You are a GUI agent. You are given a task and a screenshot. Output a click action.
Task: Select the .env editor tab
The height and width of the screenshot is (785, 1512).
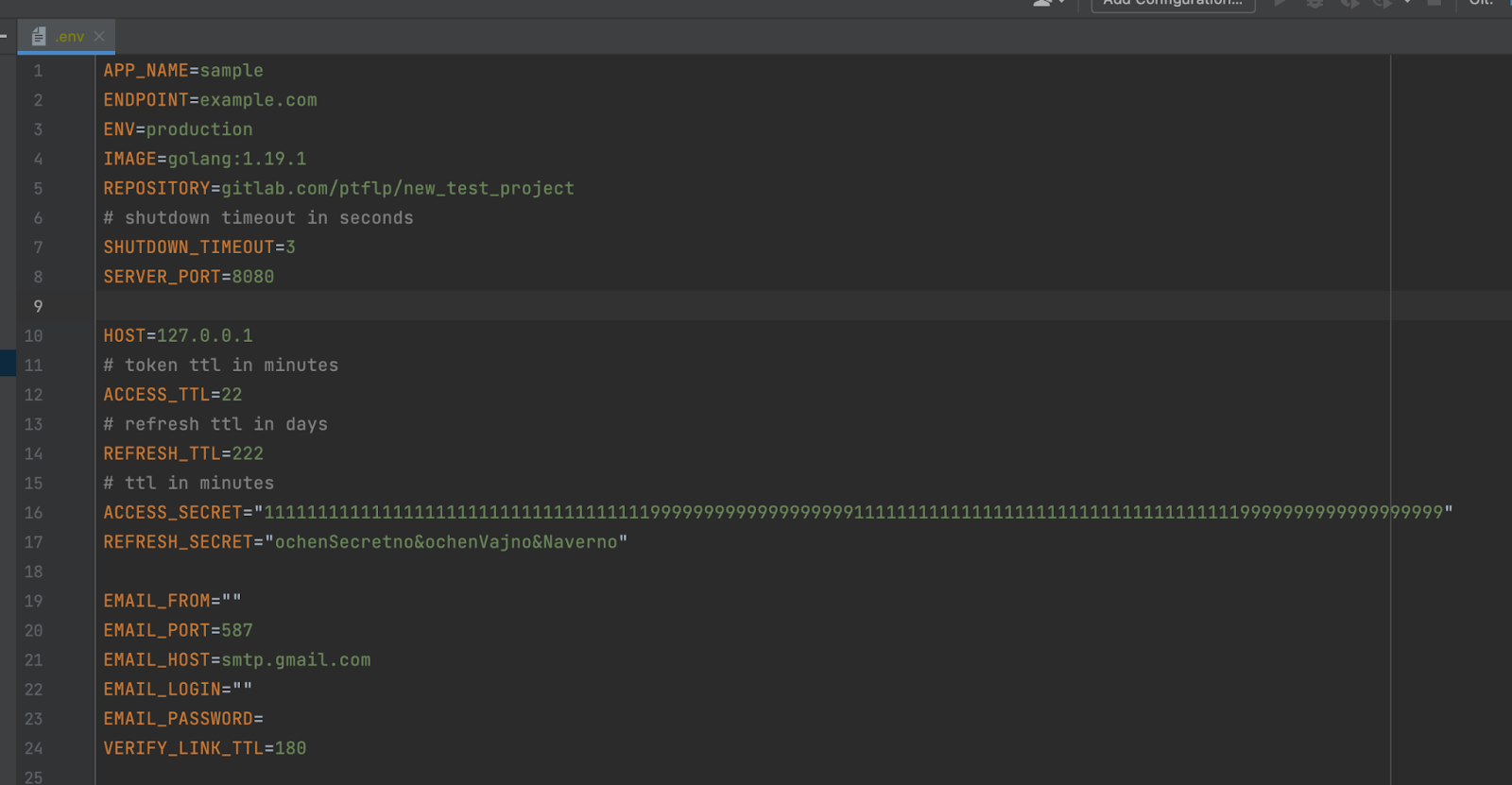70,37
